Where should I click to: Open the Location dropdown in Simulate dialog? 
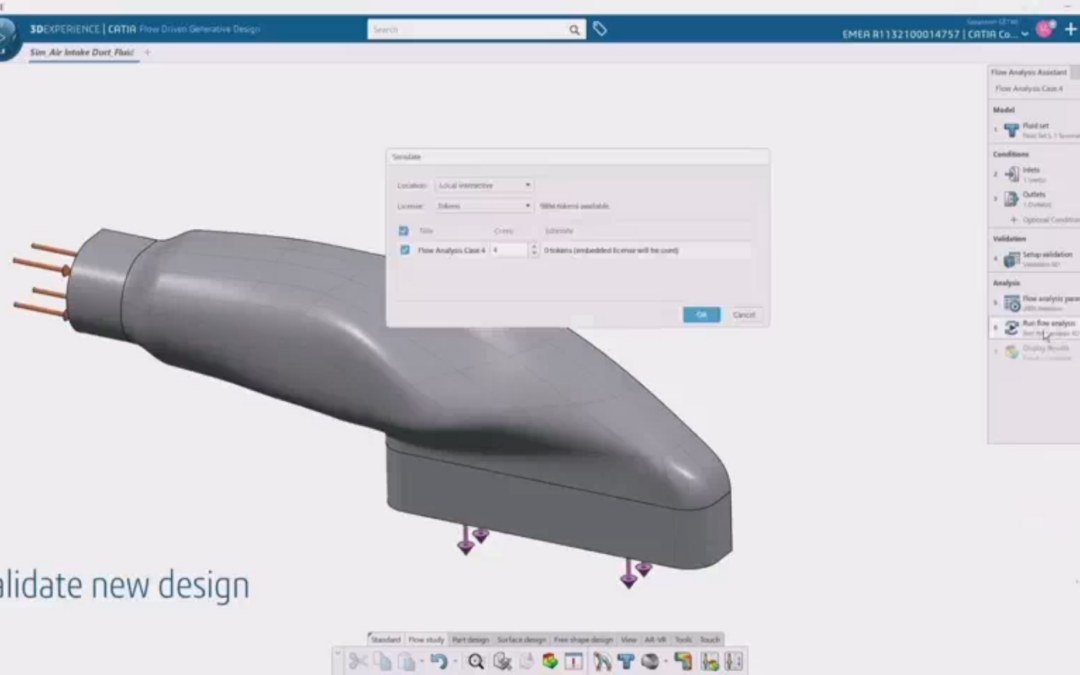click(484, 185)
